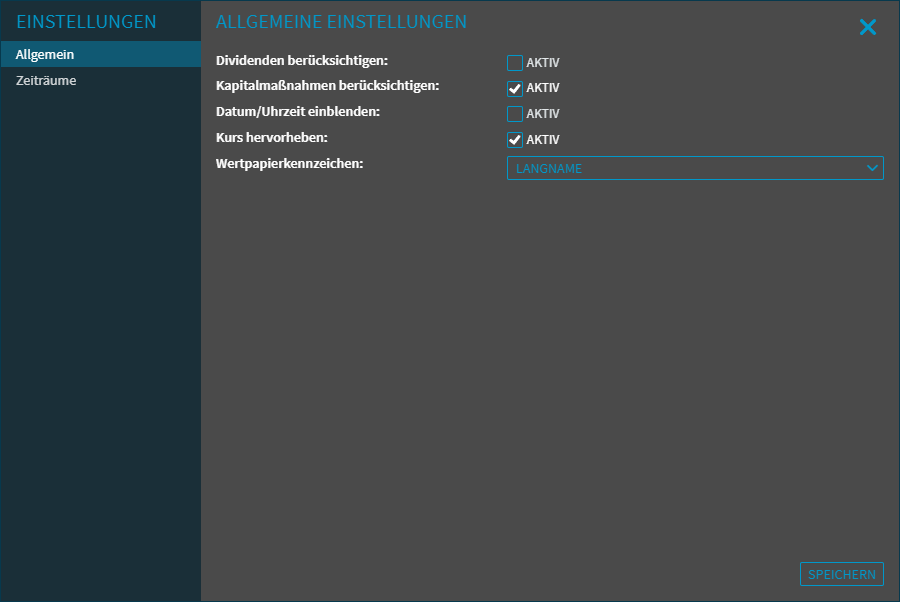The image size is (900, 602).
Task: Click the Wertpapierkennzeichen setting label
Action: pyautogui.click(x=290, y=162)
